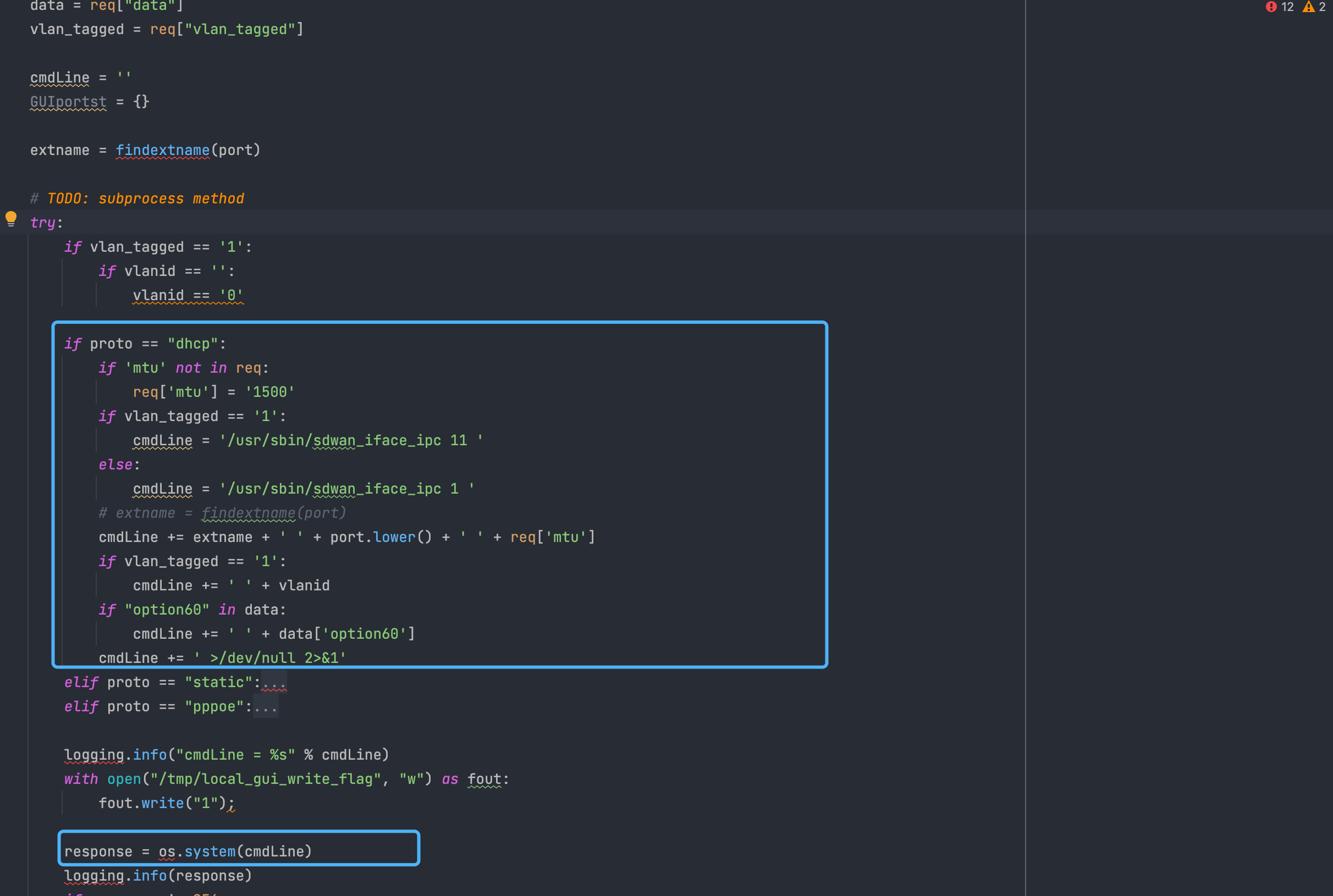The width and height of the screenshot is (1333, 896).
Task: Click the commented-out findextname reference
Action: [248, 513]
